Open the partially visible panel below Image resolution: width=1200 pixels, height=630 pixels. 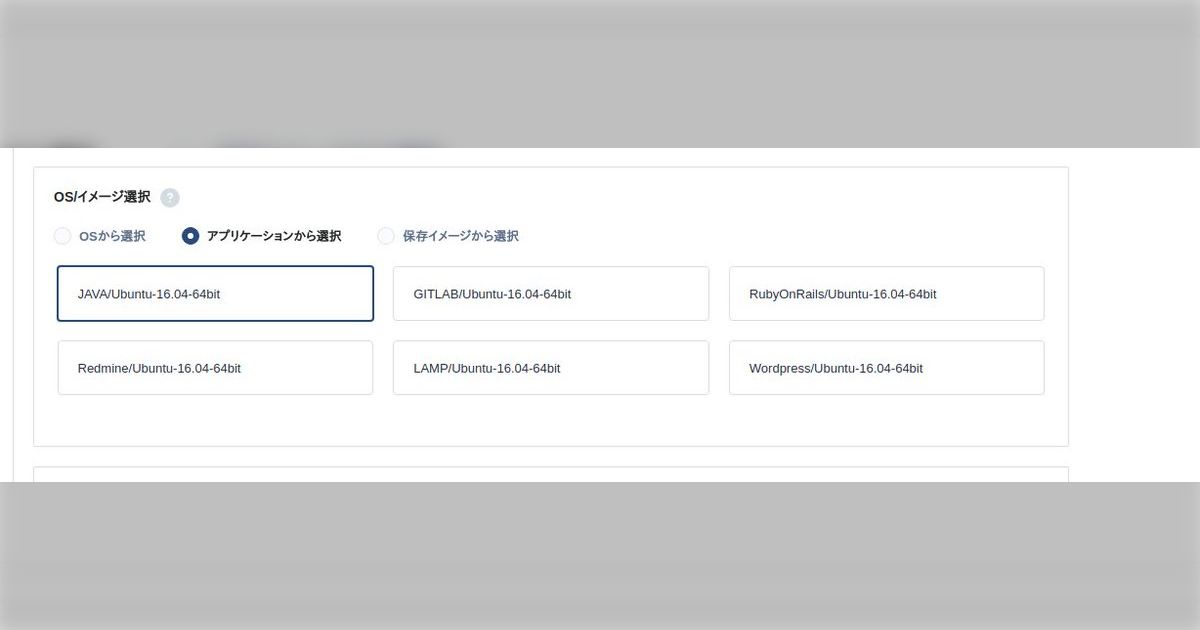point(550,477)
